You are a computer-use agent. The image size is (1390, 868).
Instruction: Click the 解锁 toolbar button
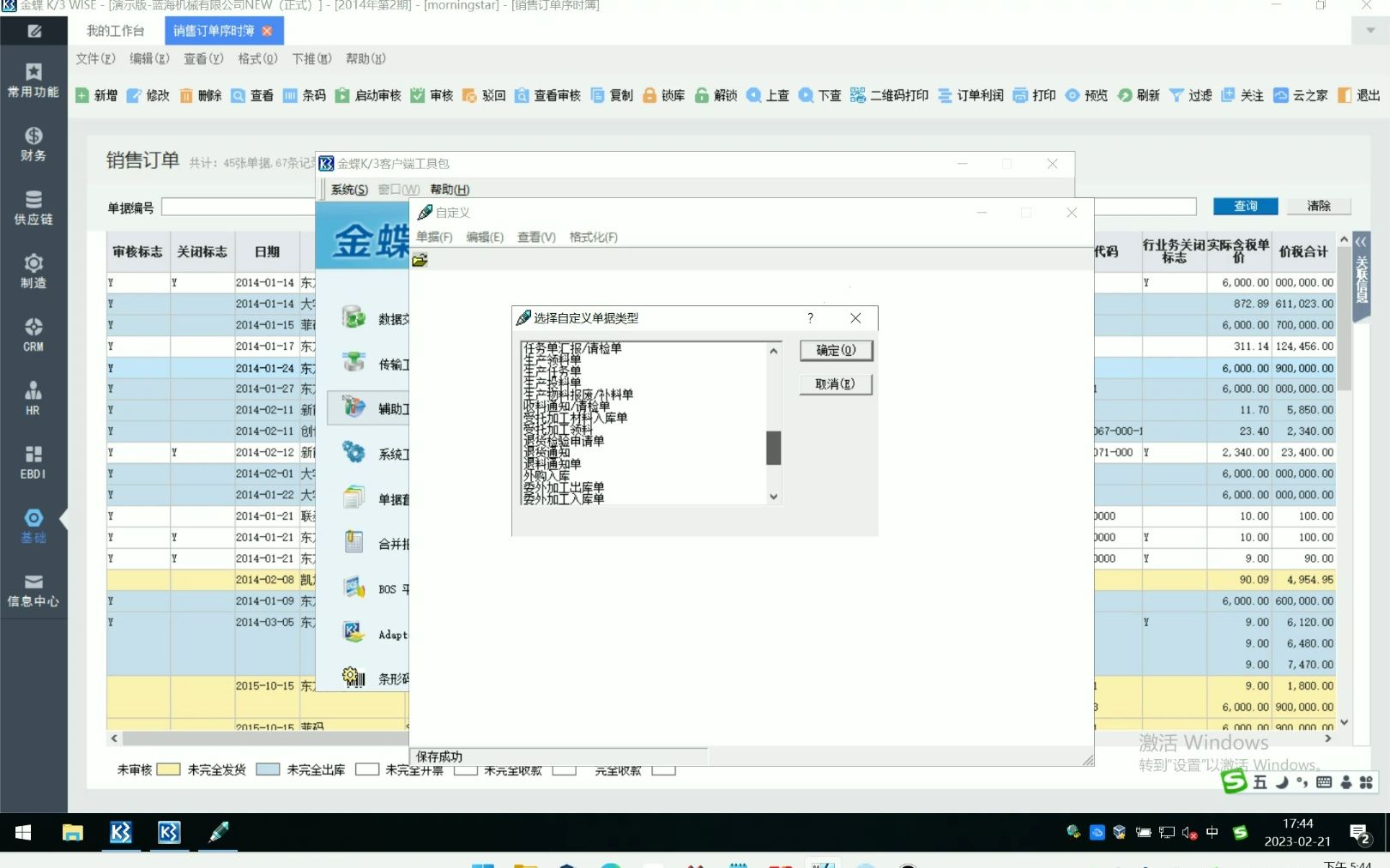pyautogui.click(x=716, y=95)
